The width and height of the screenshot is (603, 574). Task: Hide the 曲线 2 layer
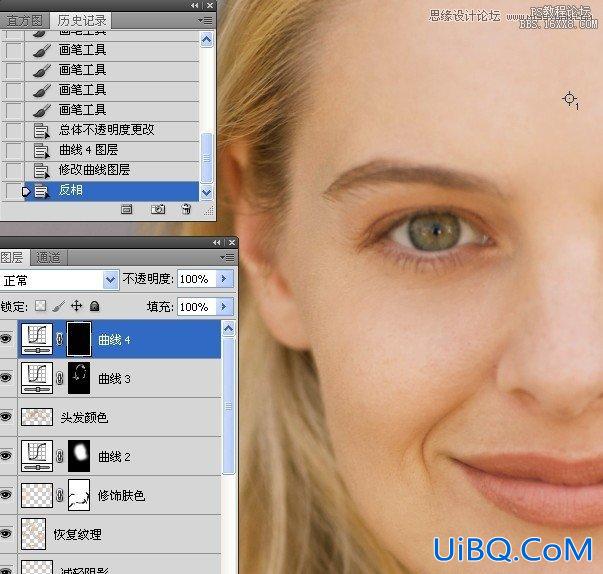click(x=6, y=456)
